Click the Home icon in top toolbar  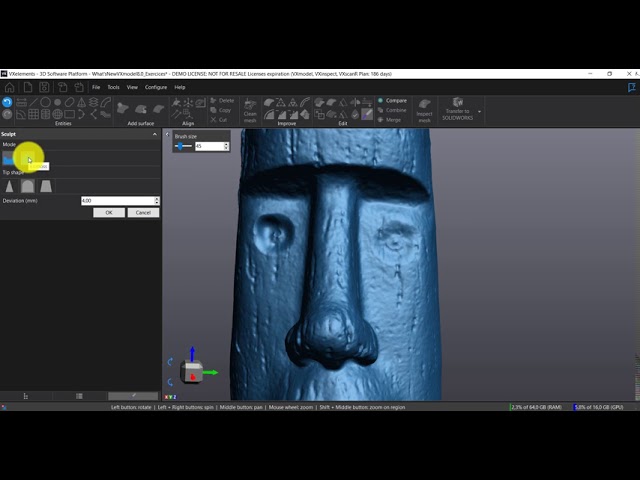coord(8,87)
